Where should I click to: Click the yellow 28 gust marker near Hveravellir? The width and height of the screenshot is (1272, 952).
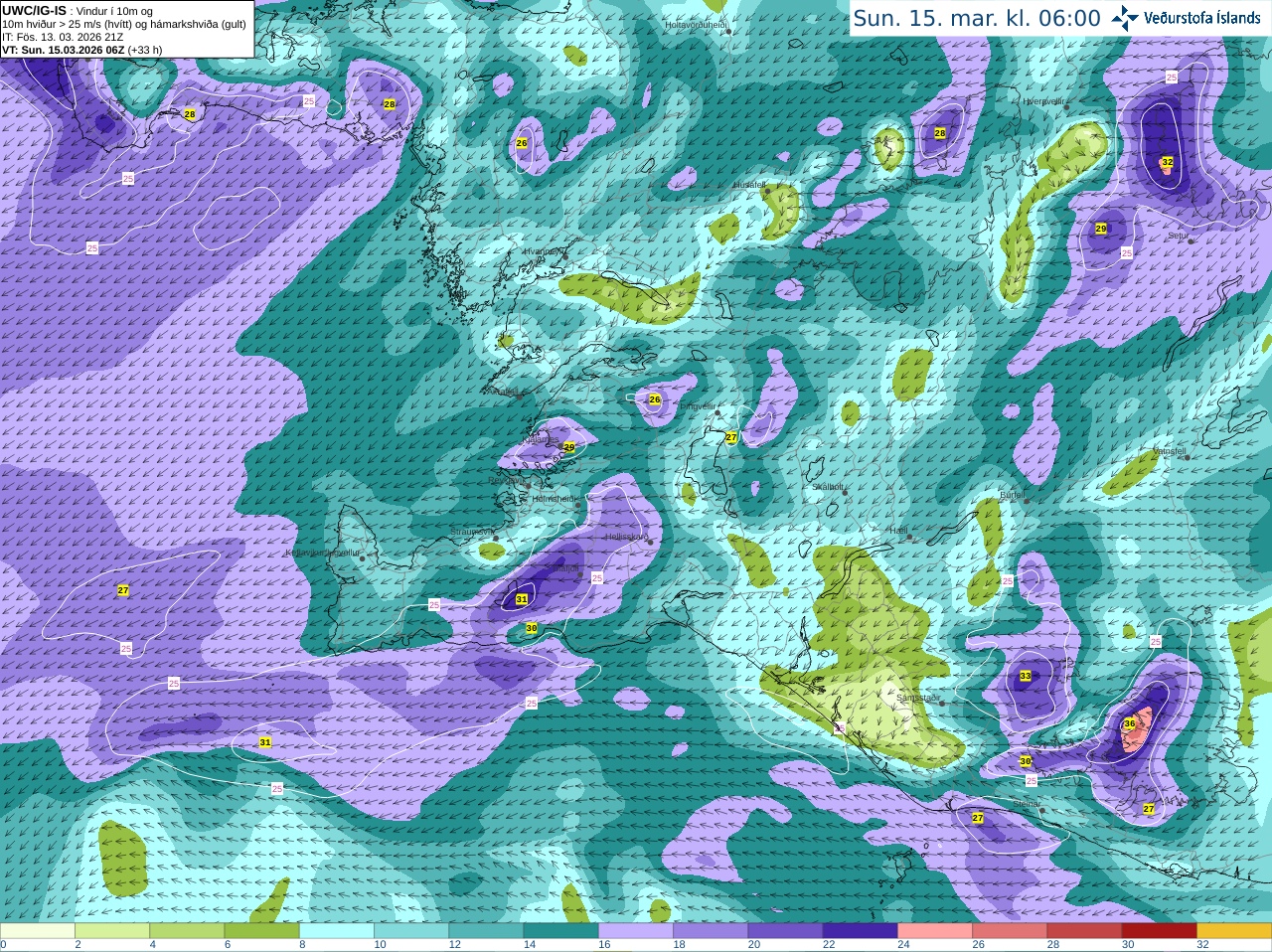coord(940,133)
